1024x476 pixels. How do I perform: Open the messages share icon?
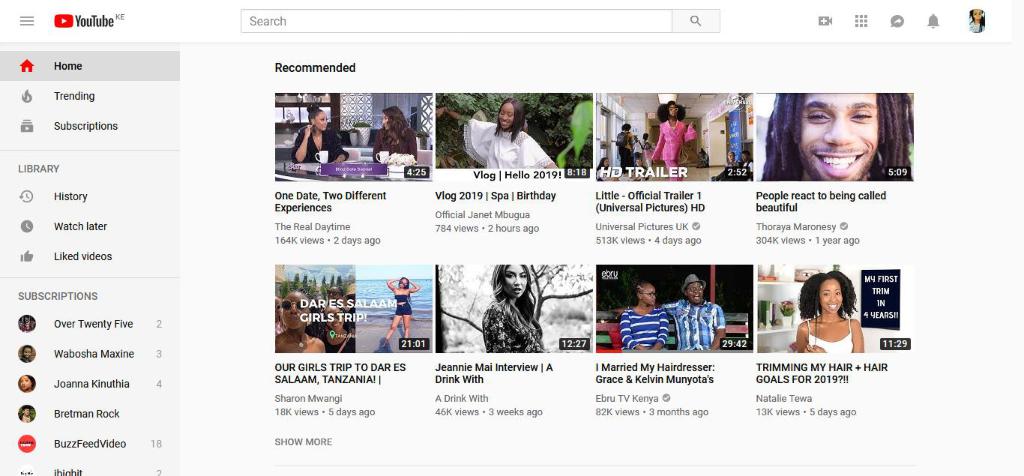tap(897, 21)
